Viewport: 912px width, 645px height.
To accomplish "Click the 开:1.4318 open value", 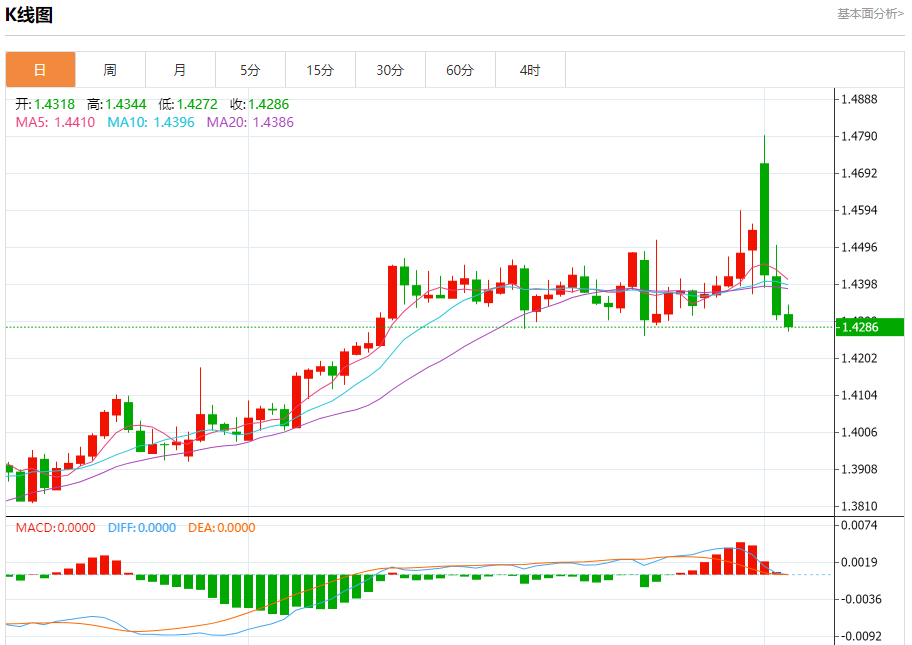I will click(x=45, y=104).
